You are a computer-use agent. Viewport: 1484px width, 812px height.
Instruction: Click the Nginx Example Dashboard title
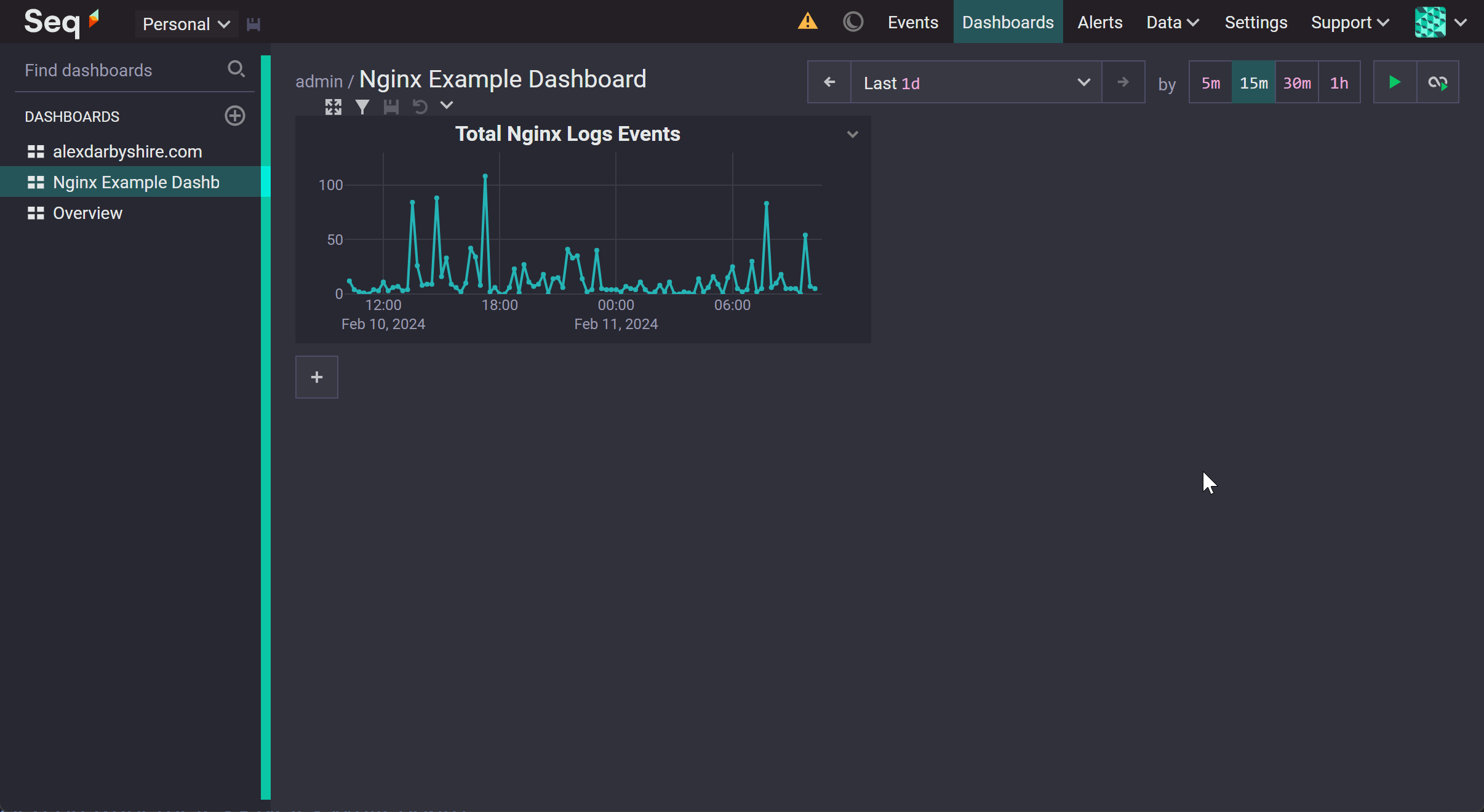click(503, 79)
